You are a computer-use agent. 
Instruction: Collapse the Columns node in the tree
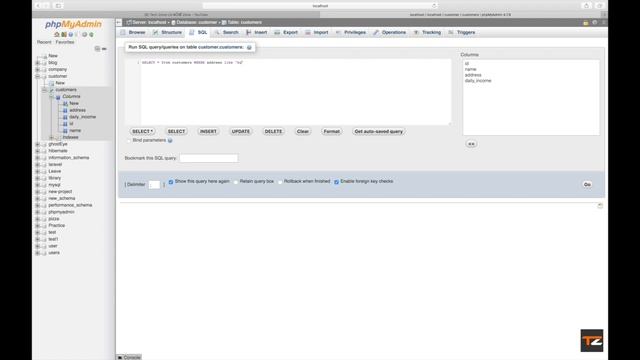51,97
